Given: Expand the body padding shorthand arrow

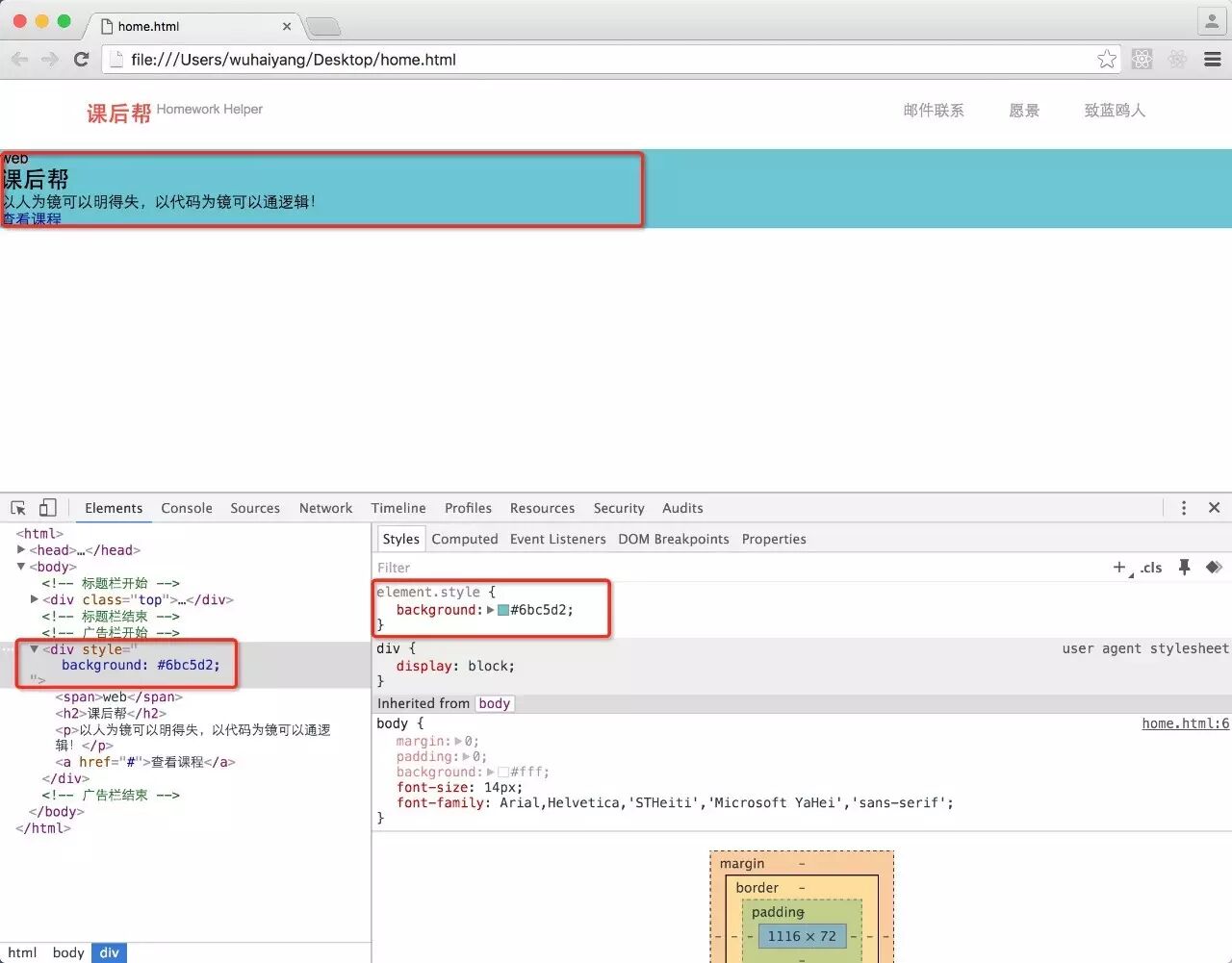Looking at the screenshot, I should 467,756.
